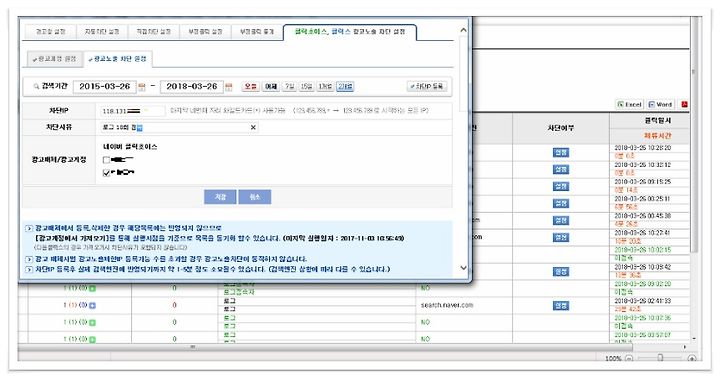This screenshot has width=720, height=378.
Task: Click the 차단여부 column header
Action: (561, 128)
